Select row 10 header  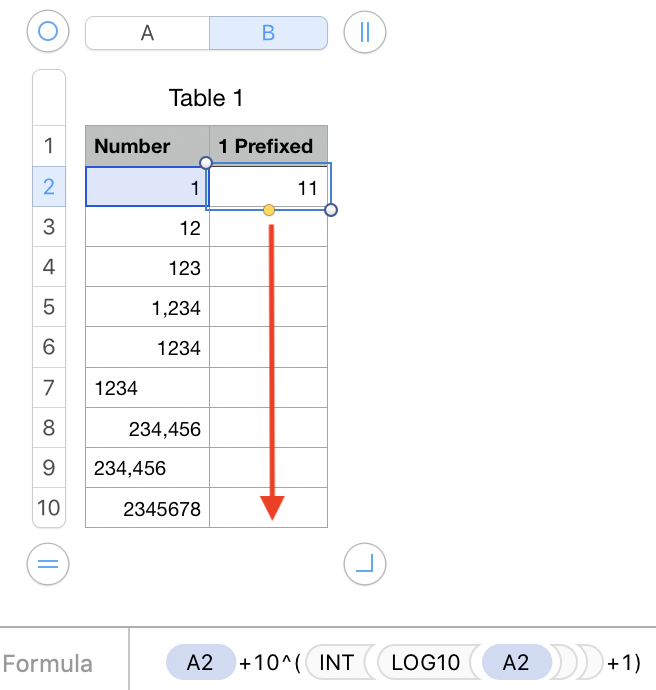pos(48,508)
